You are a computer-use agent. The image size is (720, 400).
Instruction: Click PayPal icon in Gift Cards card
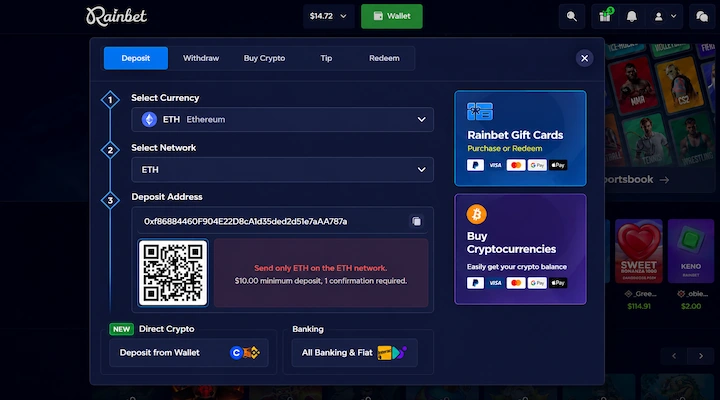(475, 165)
